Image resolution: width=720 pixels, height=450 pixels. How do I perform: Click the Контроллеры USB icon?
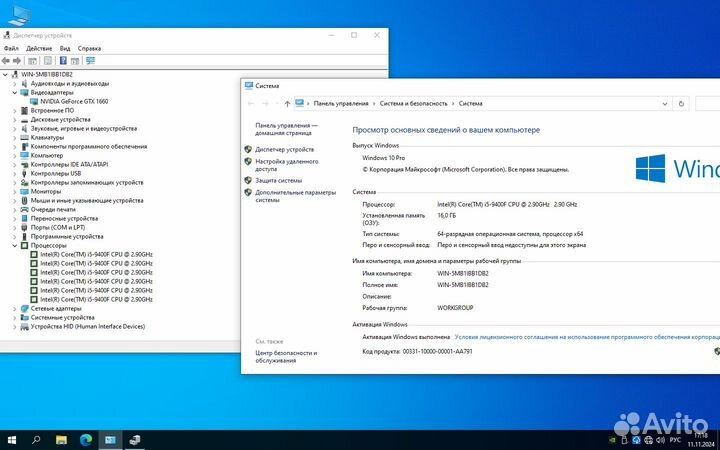[x=24, y=174]
